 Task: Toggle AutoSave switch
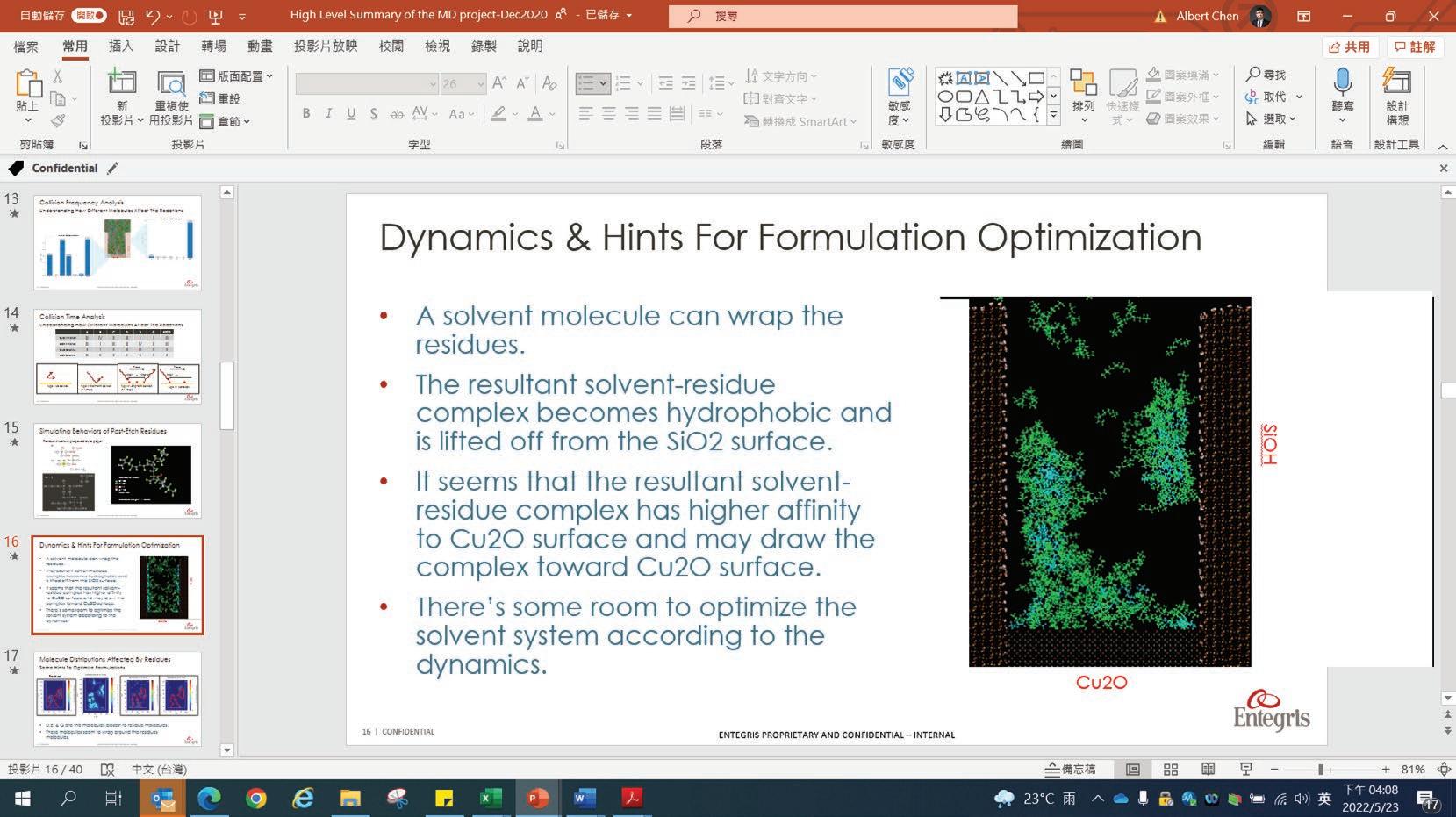(90, 16)
